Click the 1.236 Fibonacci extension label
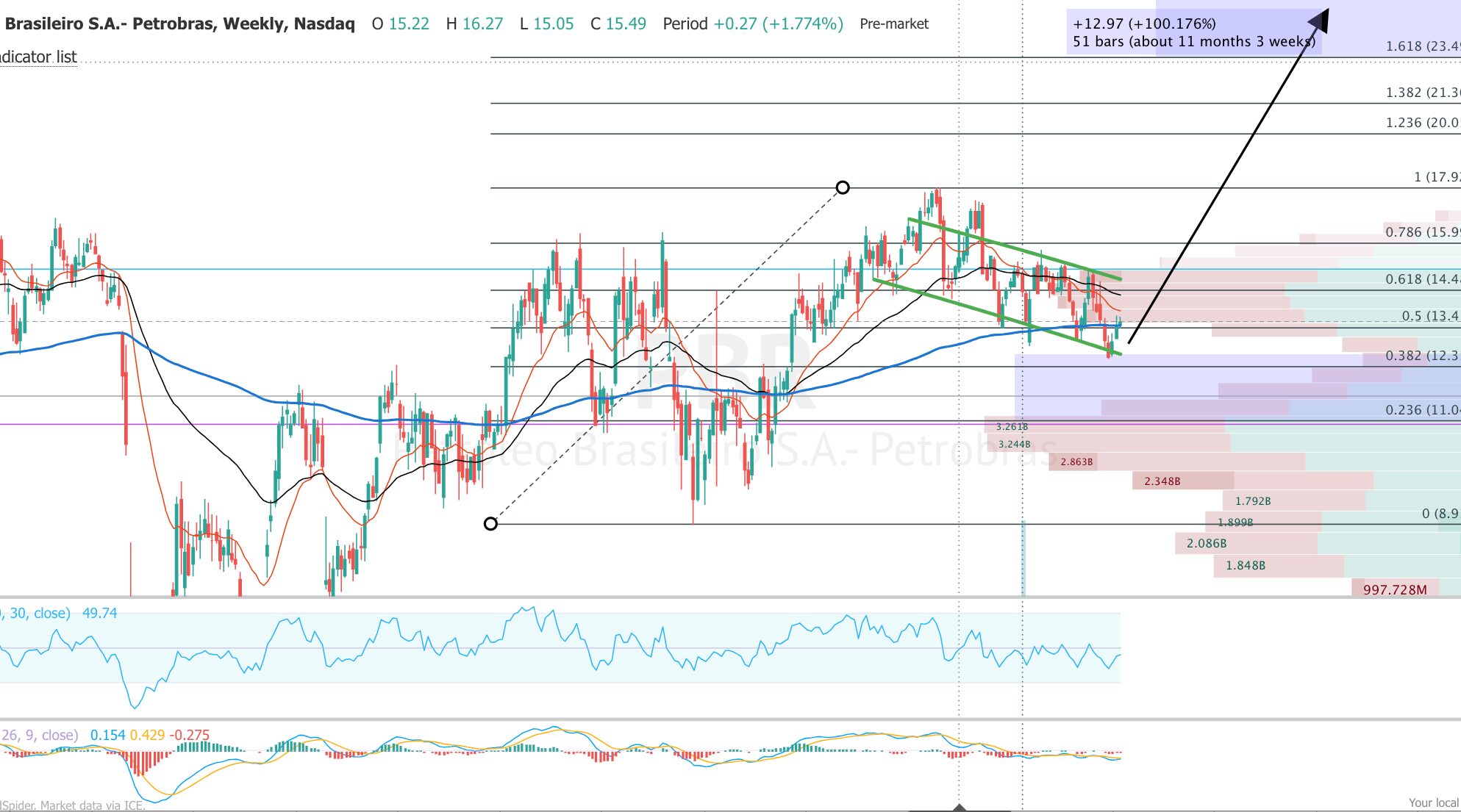This screenshot has height=812, width=1461. pyautogui.click(x=1423, y=123)
